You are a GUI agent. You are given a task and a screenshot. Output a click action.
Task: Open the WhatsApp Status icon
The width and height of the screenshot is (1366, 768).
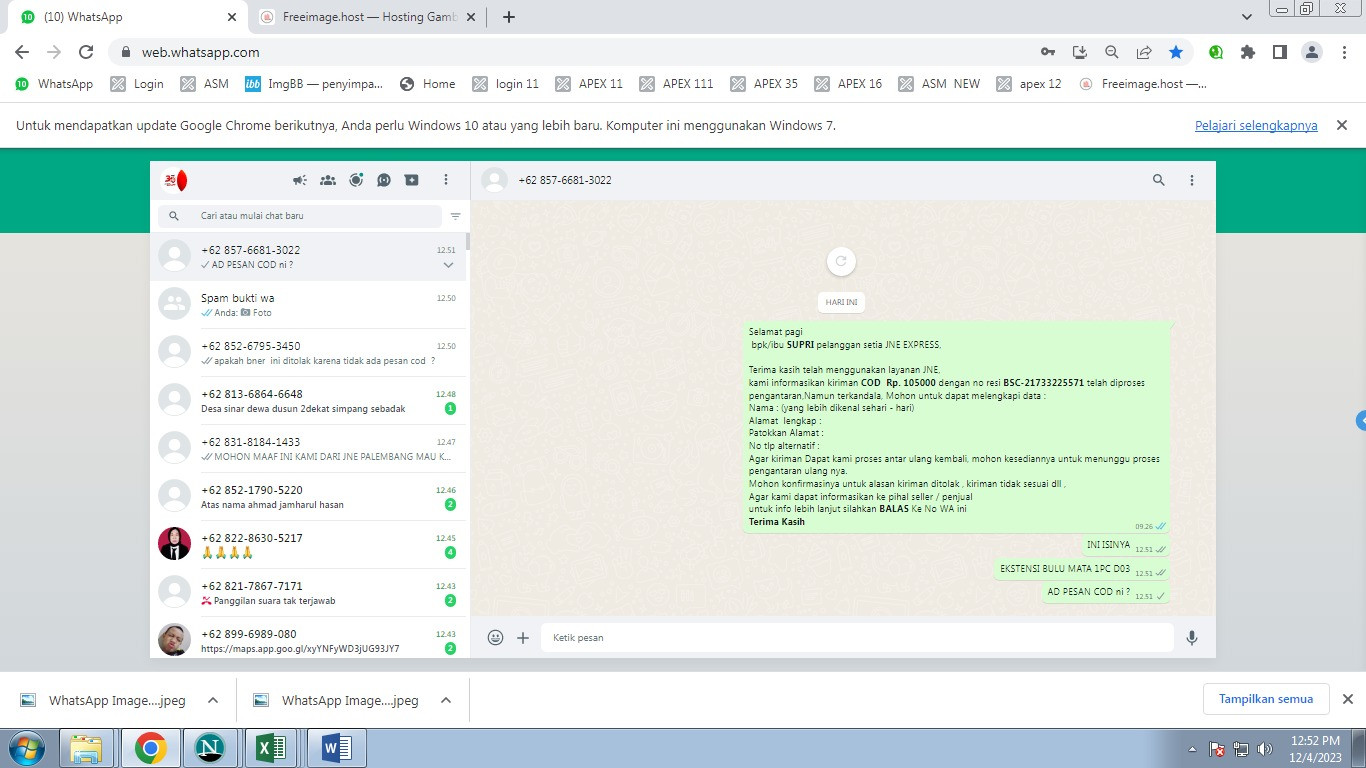pos(356,180)
